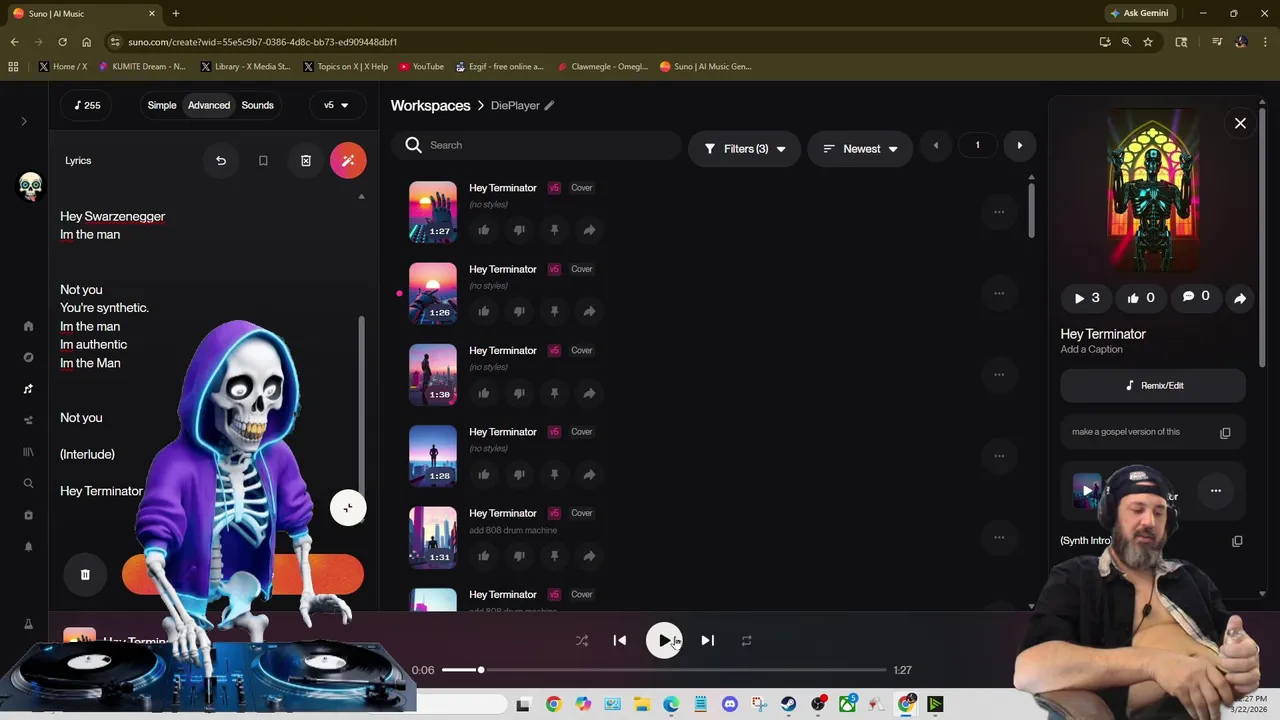This screenshot has width=1280, height=720.
Task: Toggle repeat in the player bar
Action: click(x=746, y=641)
